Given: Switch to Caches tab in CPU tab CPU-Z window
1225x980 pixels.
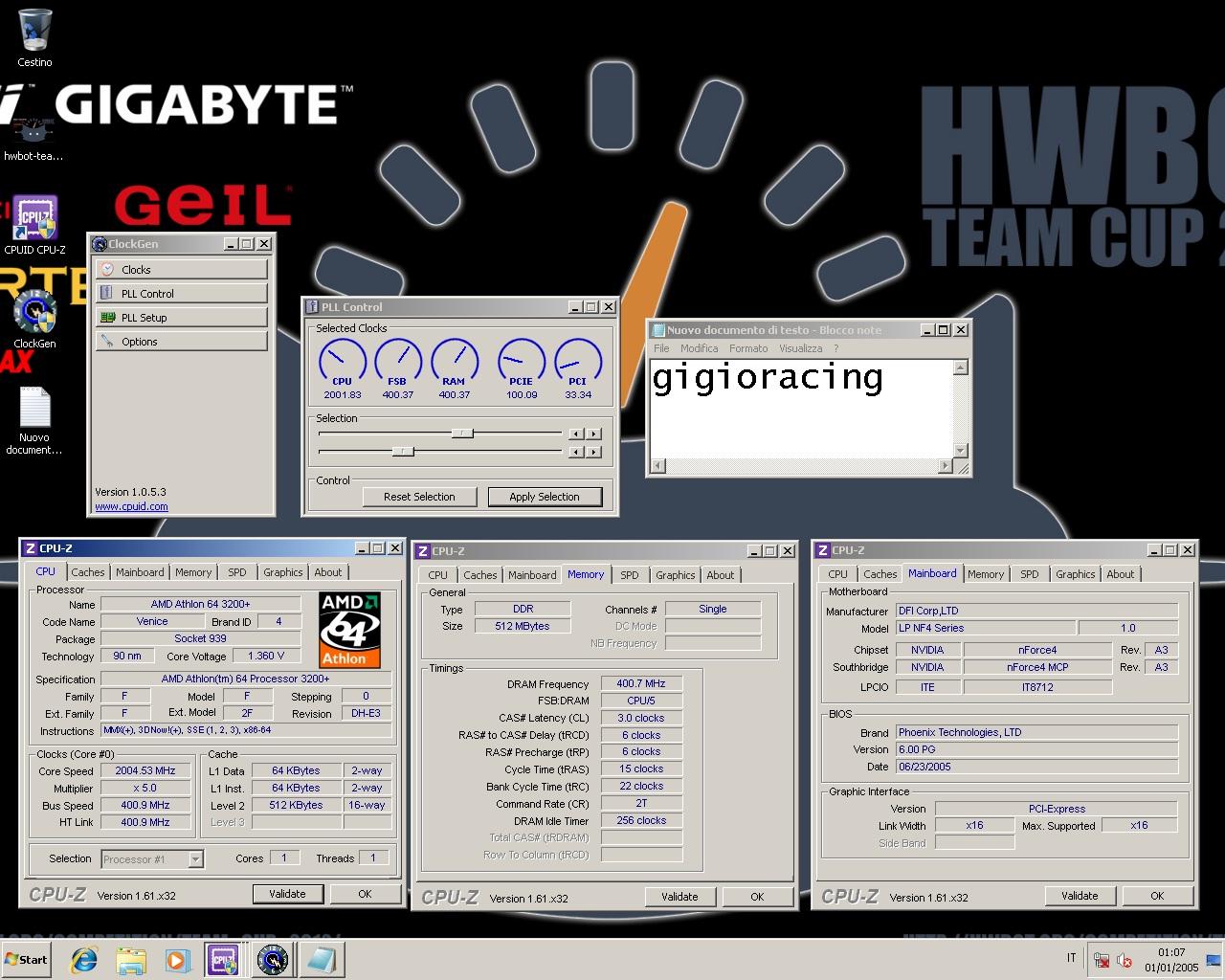Looking at the screenshot, I should (87, 572).
